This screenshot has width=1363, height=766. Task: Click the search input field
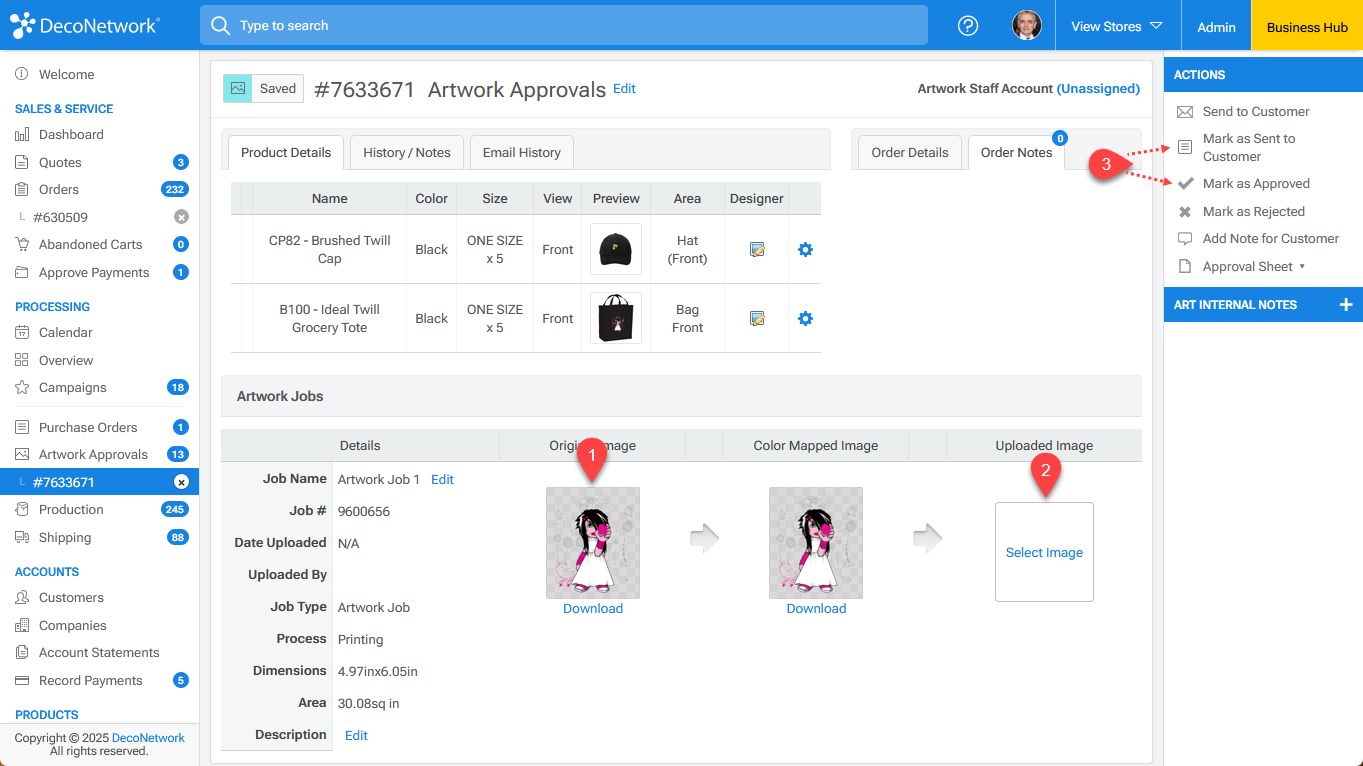tap(563, 26)
